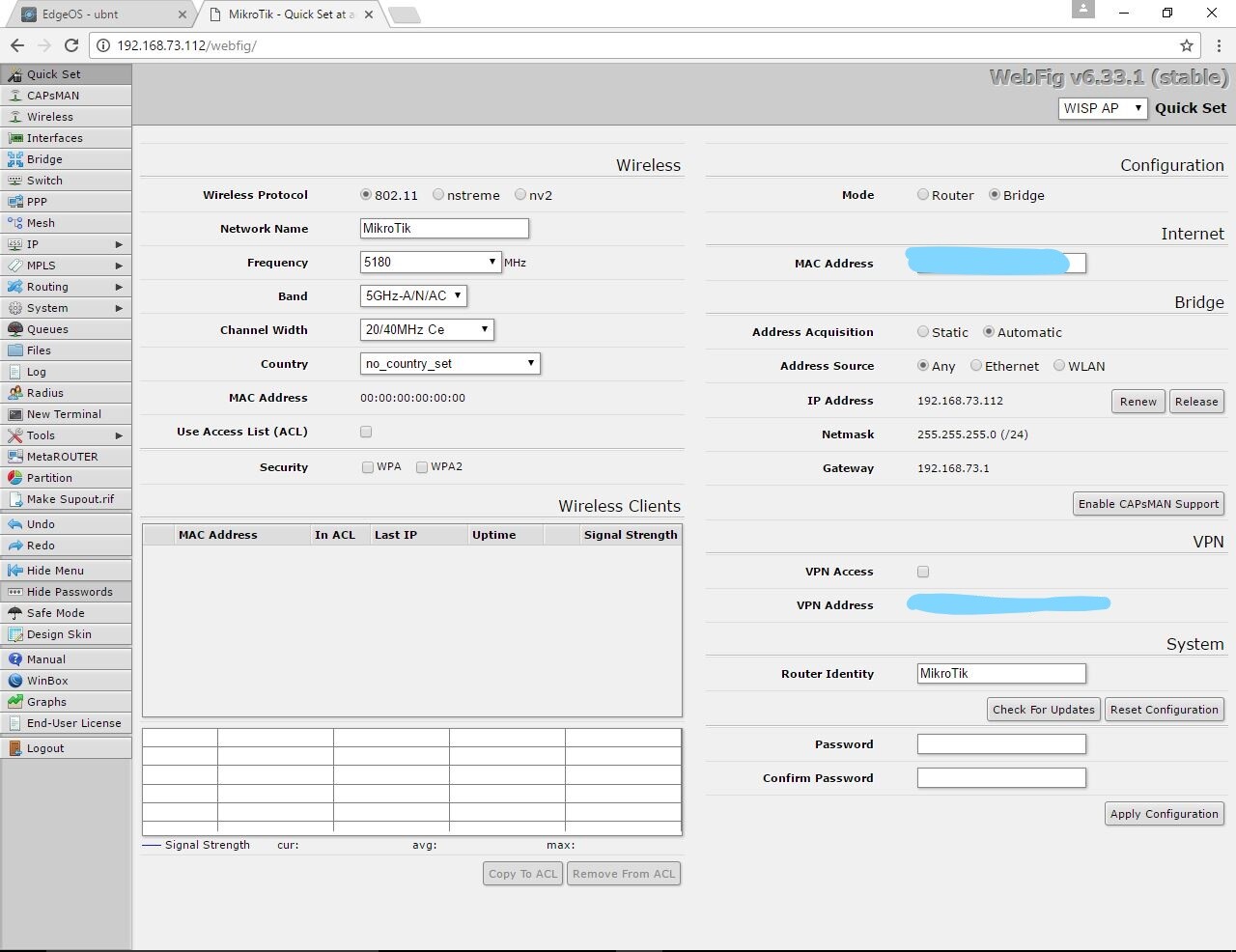1236x952 pixels.
Task: Expand the MPLS submenu
Action: pyautogui.click(x=119, y=266)
